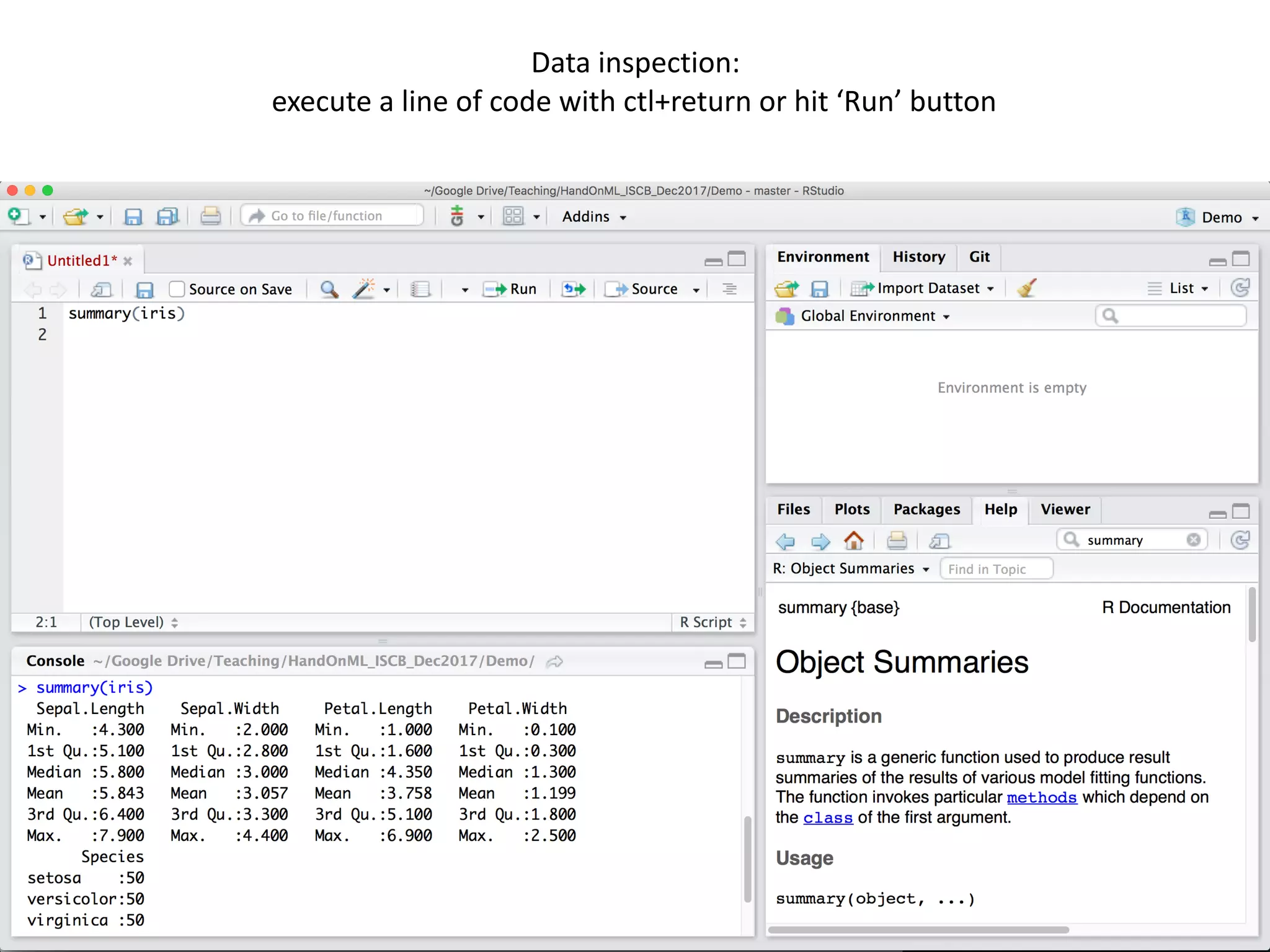
Task: Click summary(iris) code on line 1
Action: pos(127,314)
